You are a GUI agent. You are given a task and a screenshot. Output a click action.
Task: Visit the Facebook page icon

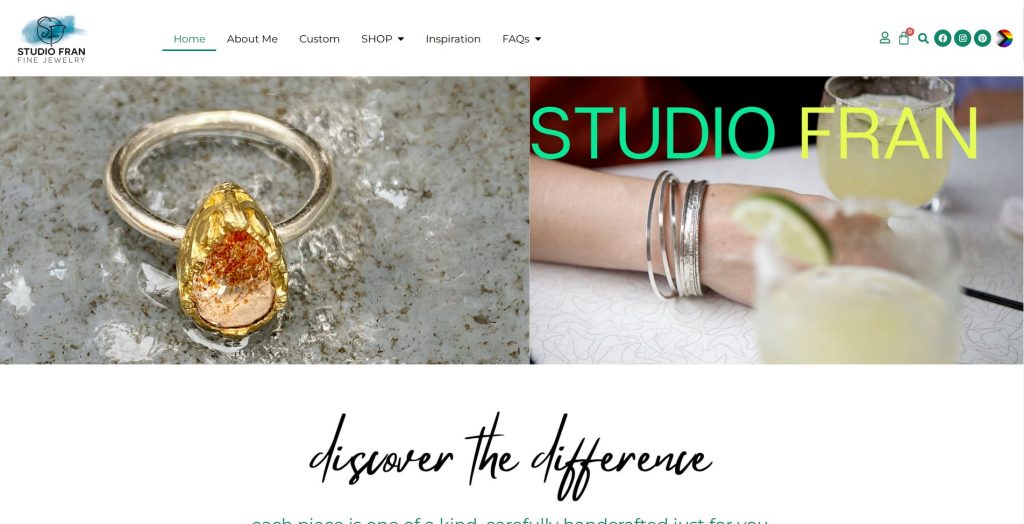tap(942, 39)
